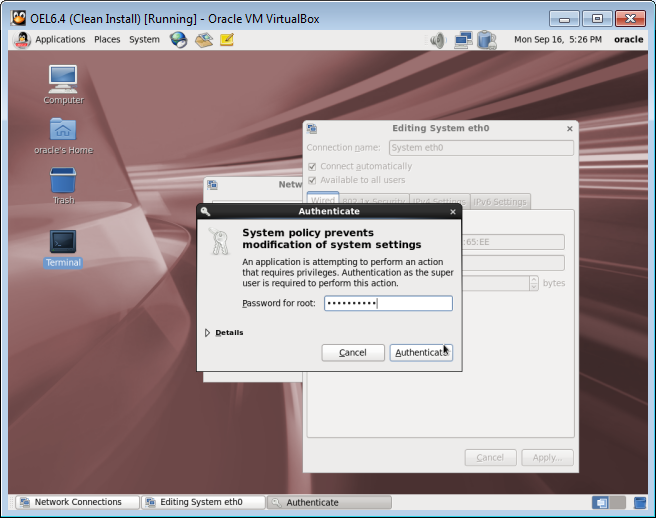Click the MTU bytes stepper arrows

coord(533,283)
